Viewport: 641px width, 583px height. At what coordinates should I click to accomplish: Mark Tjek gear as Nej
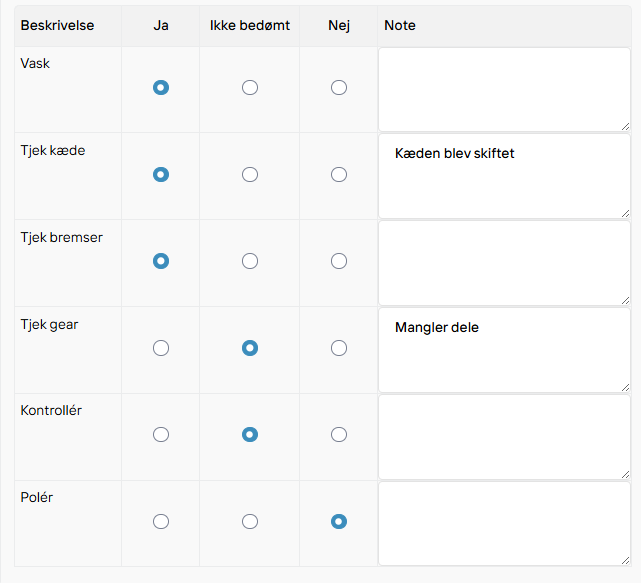pyautogui.click(x=339, y=348)
